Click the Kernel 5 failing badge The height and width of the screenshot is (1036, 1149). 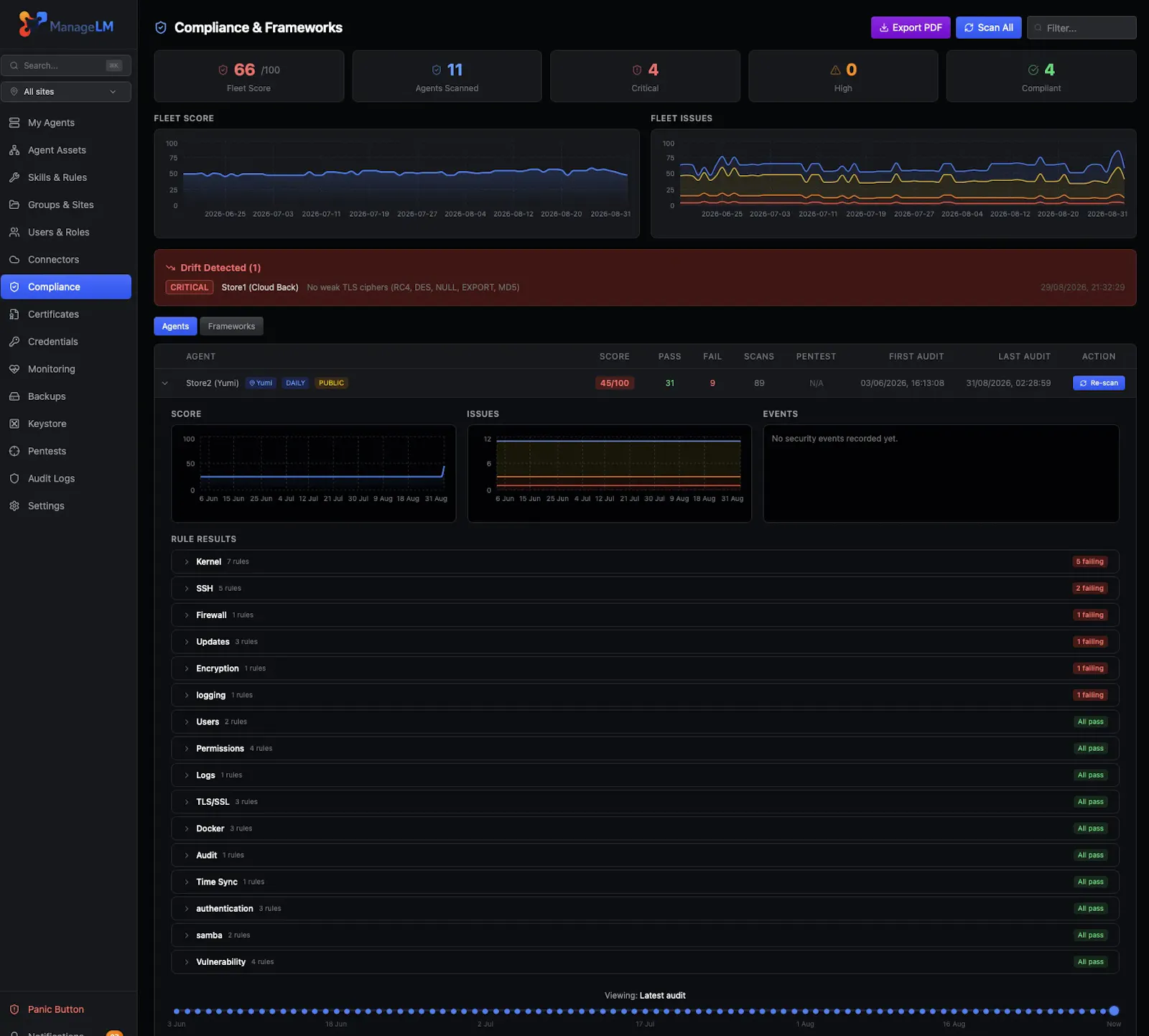coord(1090,562)
